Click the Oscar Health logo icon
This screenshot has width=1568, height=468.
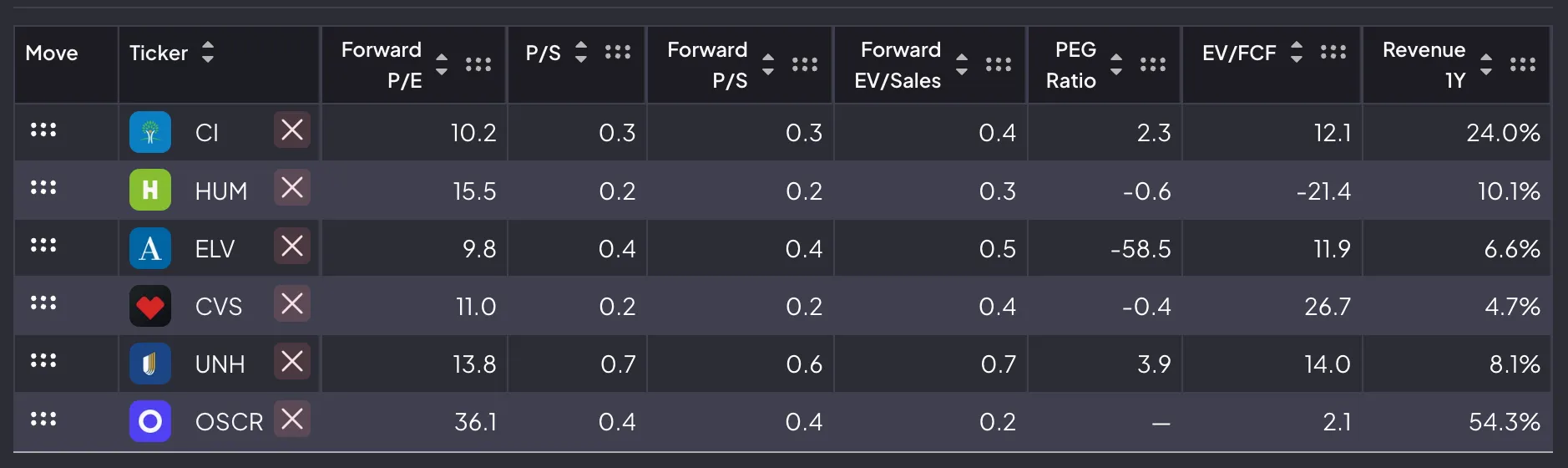150,421
